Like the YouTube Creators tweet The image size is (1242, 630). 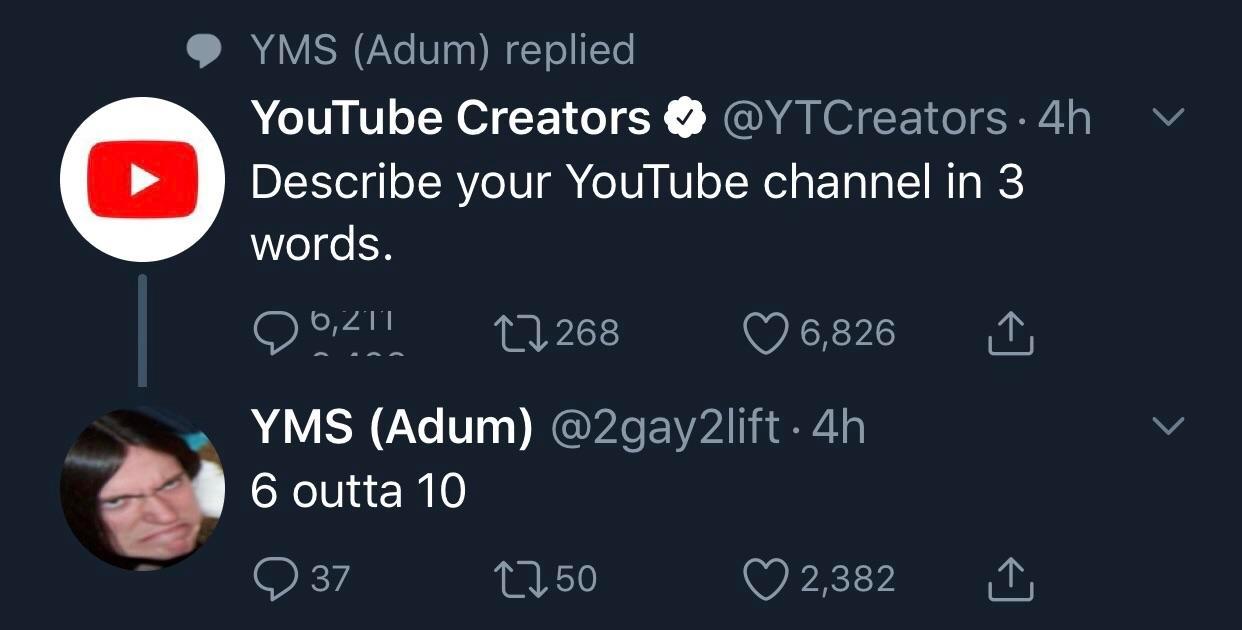coord(766,333)
